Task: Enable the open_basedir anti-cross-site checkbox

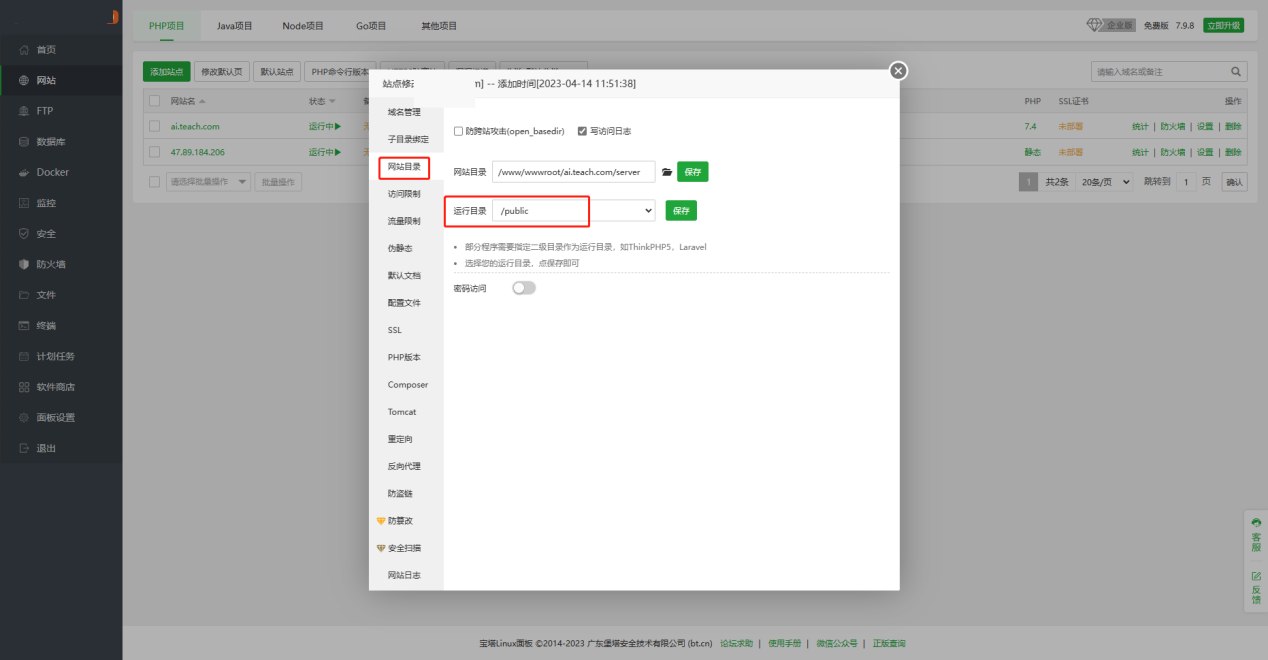Action: [x=459, y=131]
